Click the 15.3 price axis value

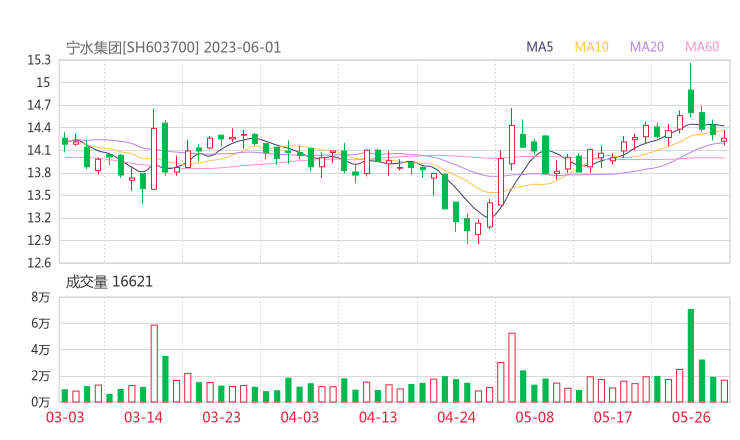(39, 60)
